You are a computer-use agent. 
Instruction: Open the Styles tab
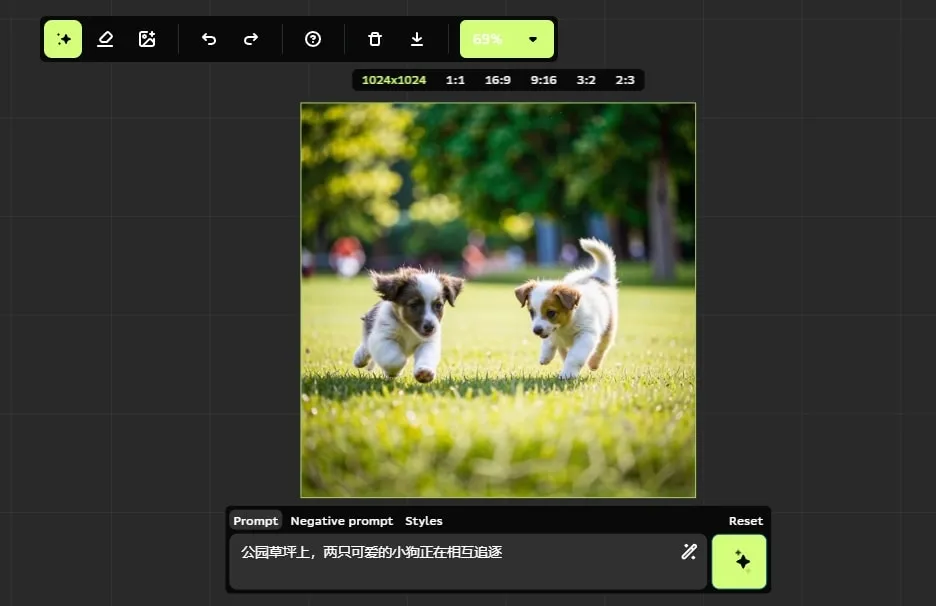tap(423, 521)
